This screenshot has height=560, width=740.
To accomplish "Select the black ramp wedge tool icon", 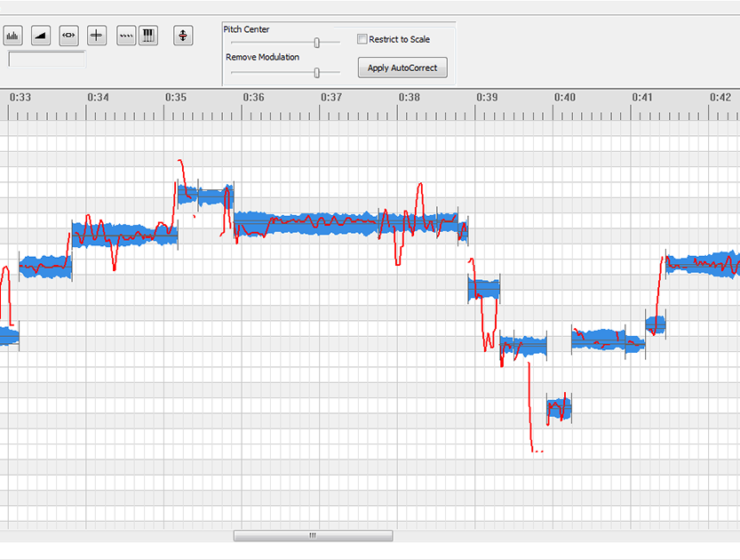I will 41,36.
